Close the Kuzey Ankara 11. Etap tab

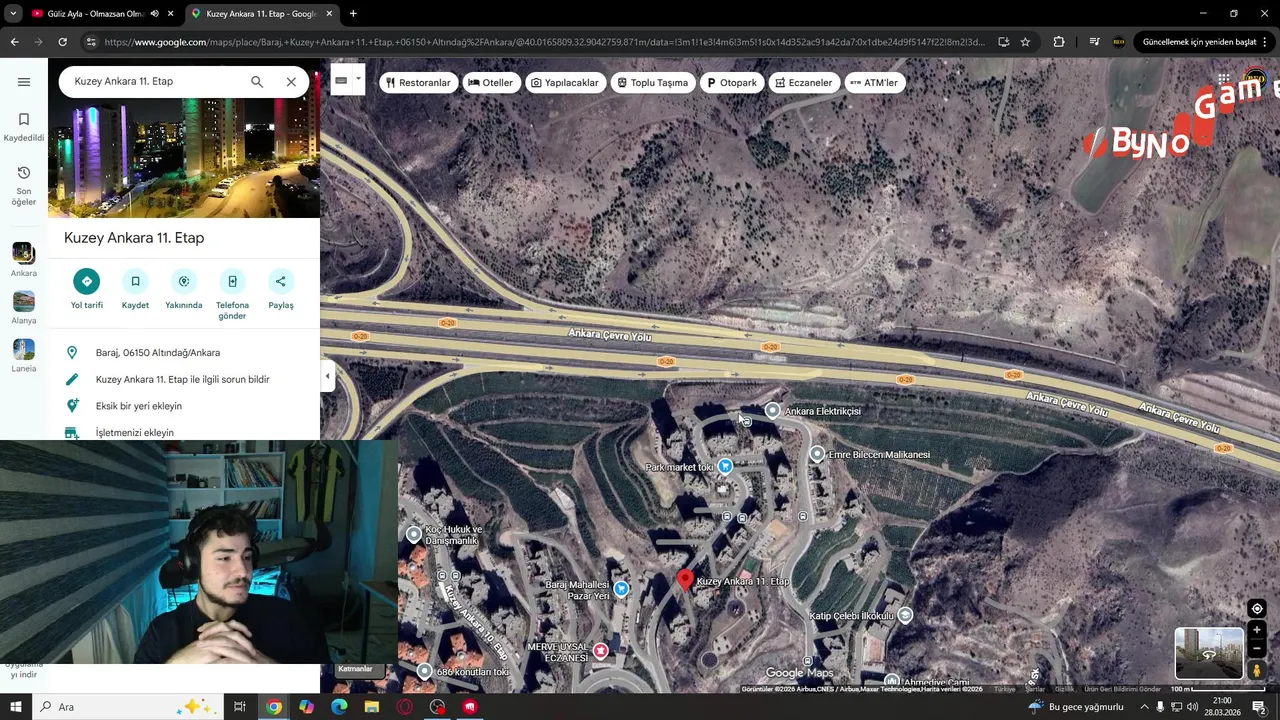(x=330, y=14)
